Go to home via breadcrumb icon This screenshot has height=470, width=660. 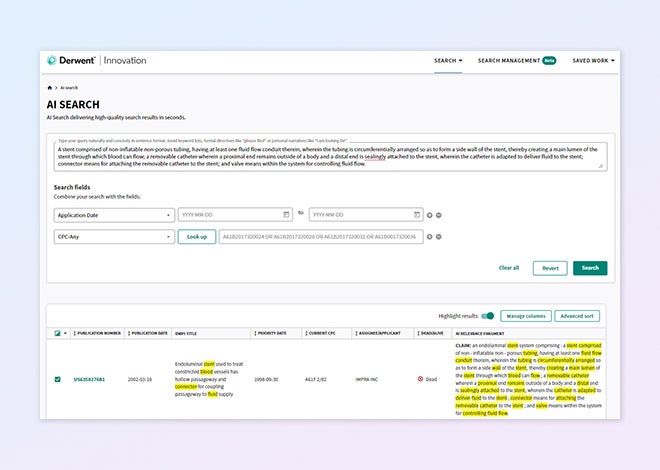49,88
